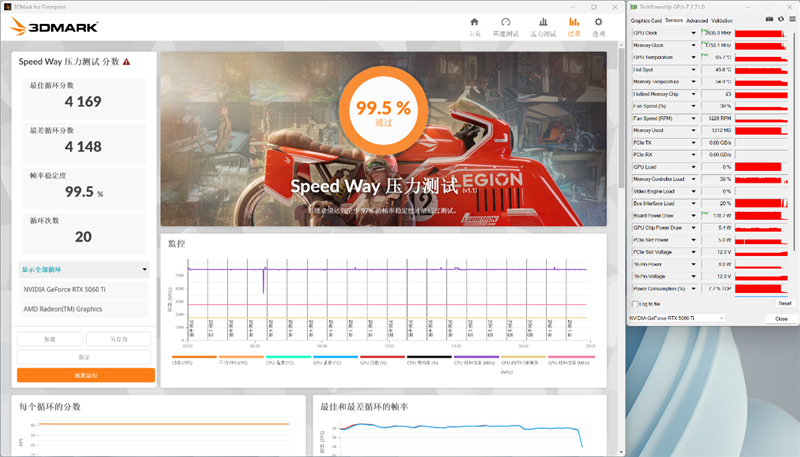Viewport: 800px width, 457px height.
Task: Toggle the blue GPU temperature legend swatch
Action: pos(335,357)
